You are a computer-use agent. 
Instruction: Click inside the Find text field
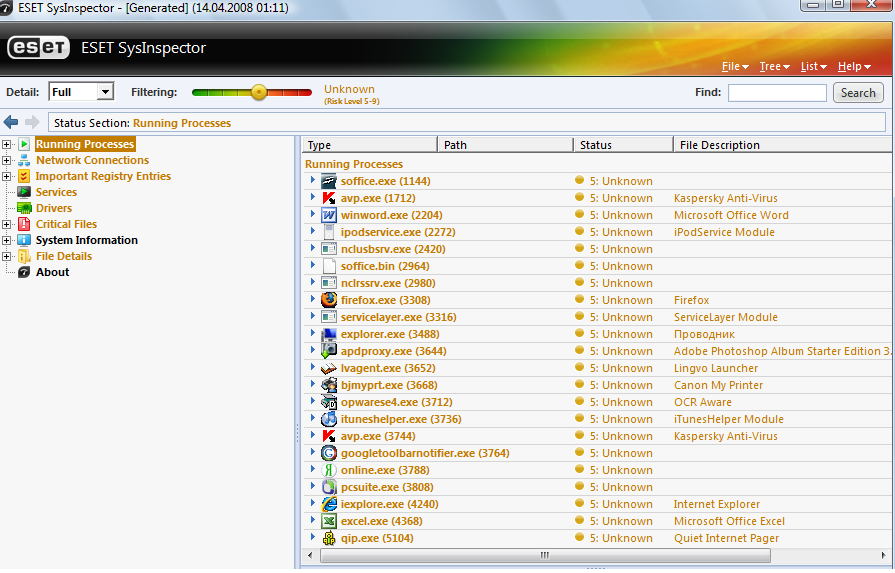point(777,92)
